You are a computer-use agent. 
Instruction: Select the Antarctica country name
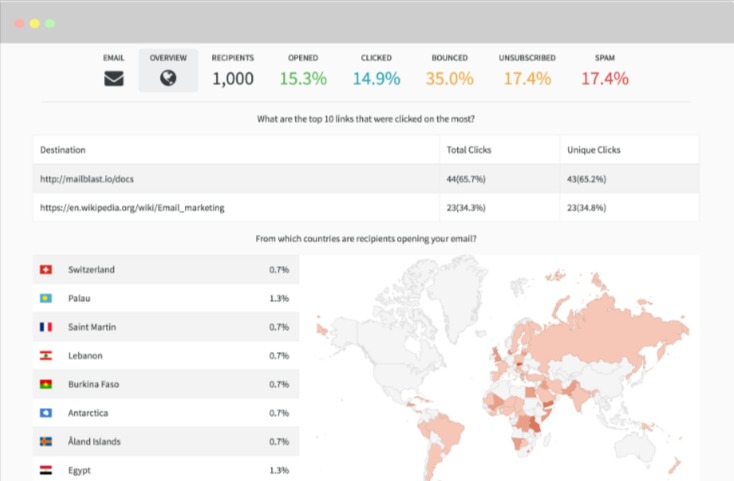click(x=88, y=413)
